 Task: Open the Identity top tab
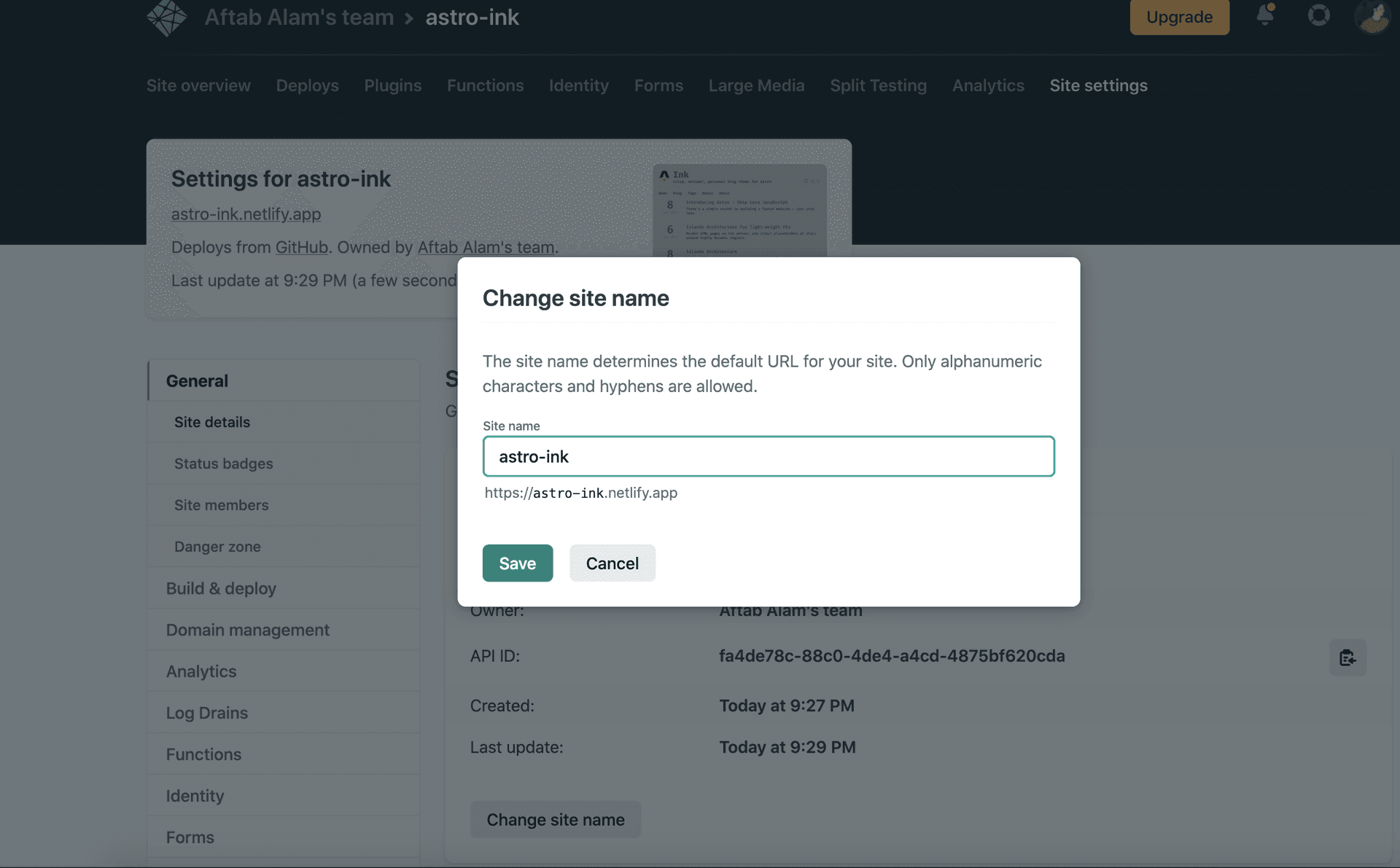[x=578, y=85]
